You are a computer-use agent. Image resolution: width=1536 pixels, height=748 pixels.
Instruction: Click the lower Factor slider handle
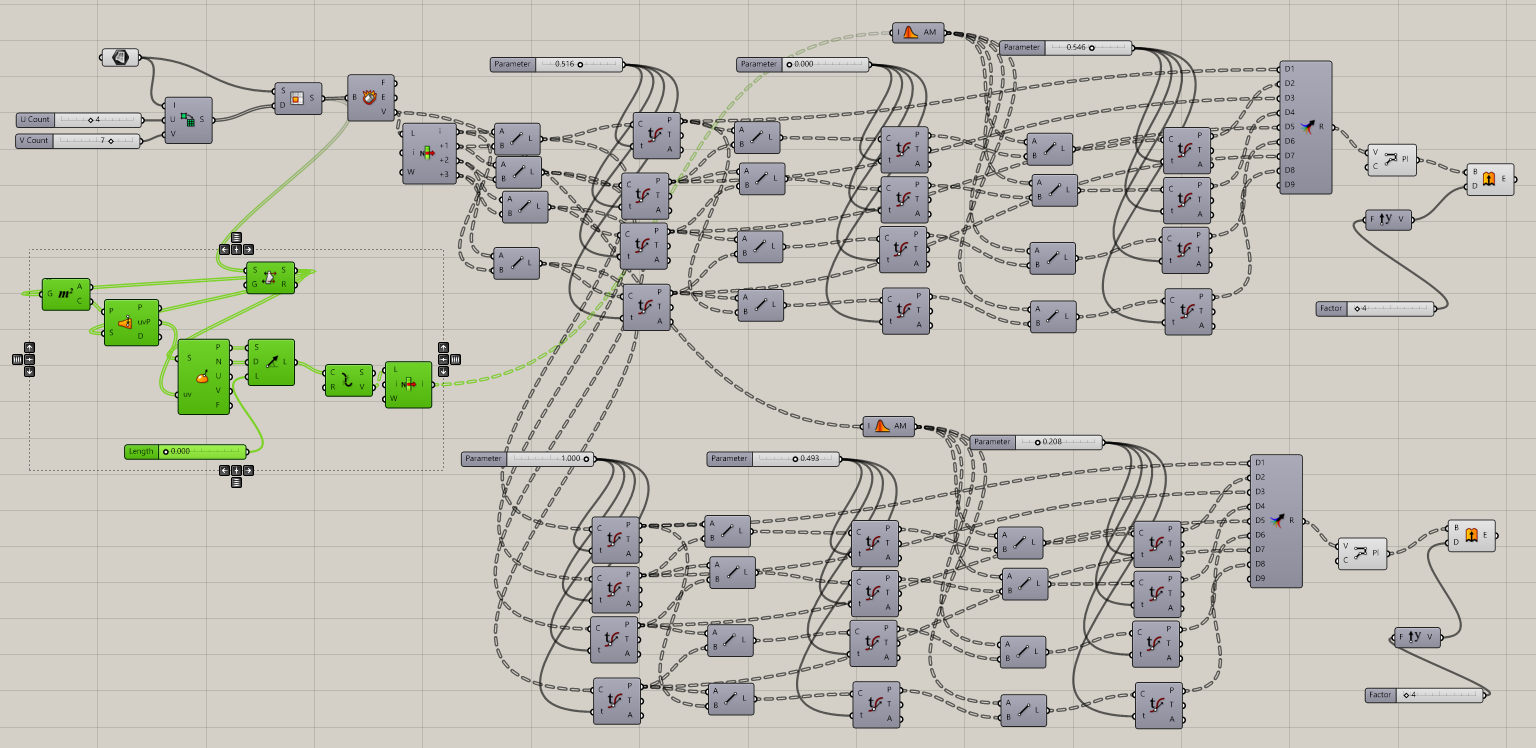[x=1406, y=695]
